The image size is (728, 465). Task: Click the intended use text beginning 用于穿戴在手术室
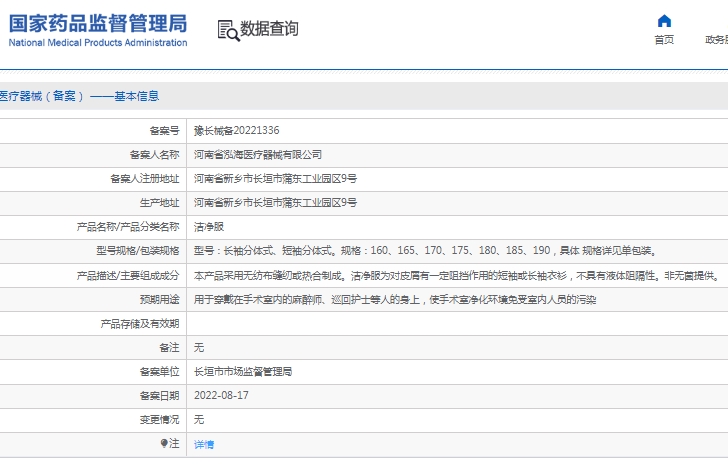click(395, 300)
